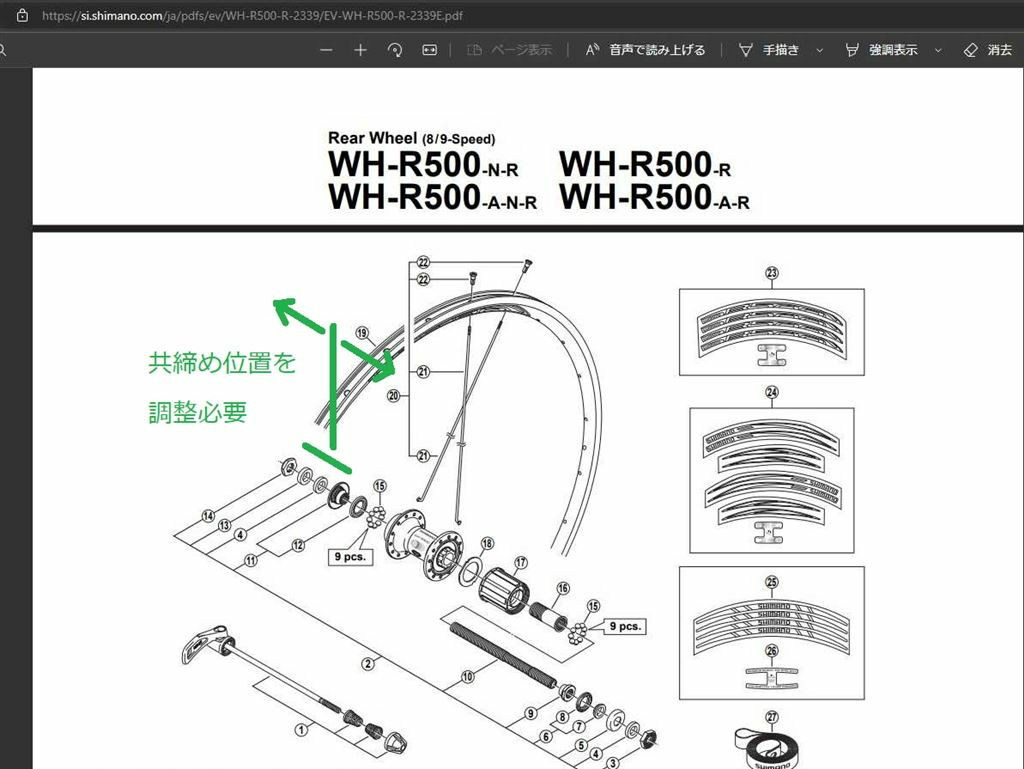Click the sticker set diagram for part 24
Image resolution: width=1024 pixels, height=769 pixels.
(772, 480)
